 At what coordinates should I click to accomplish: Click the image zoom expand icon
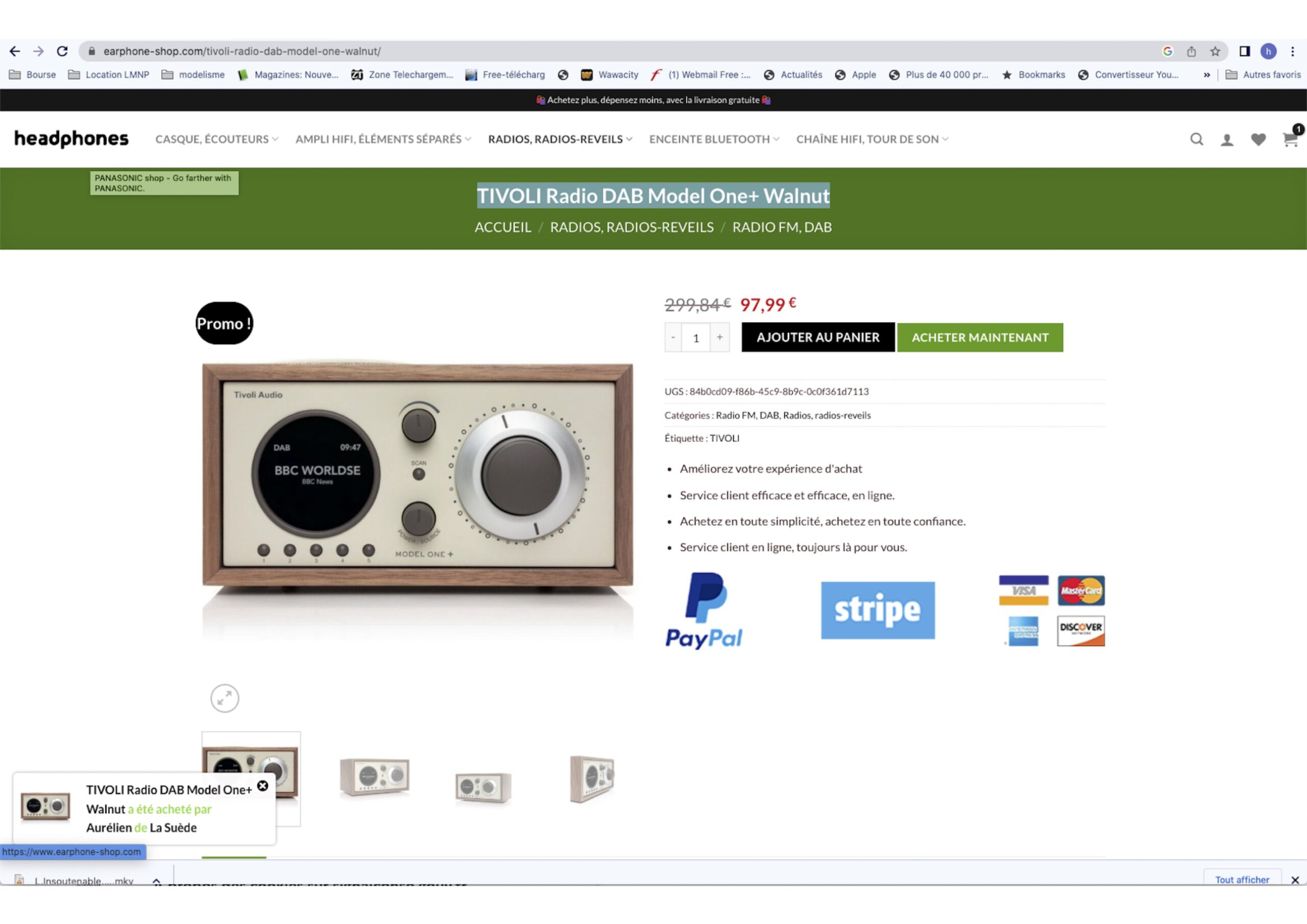[225, 698]
